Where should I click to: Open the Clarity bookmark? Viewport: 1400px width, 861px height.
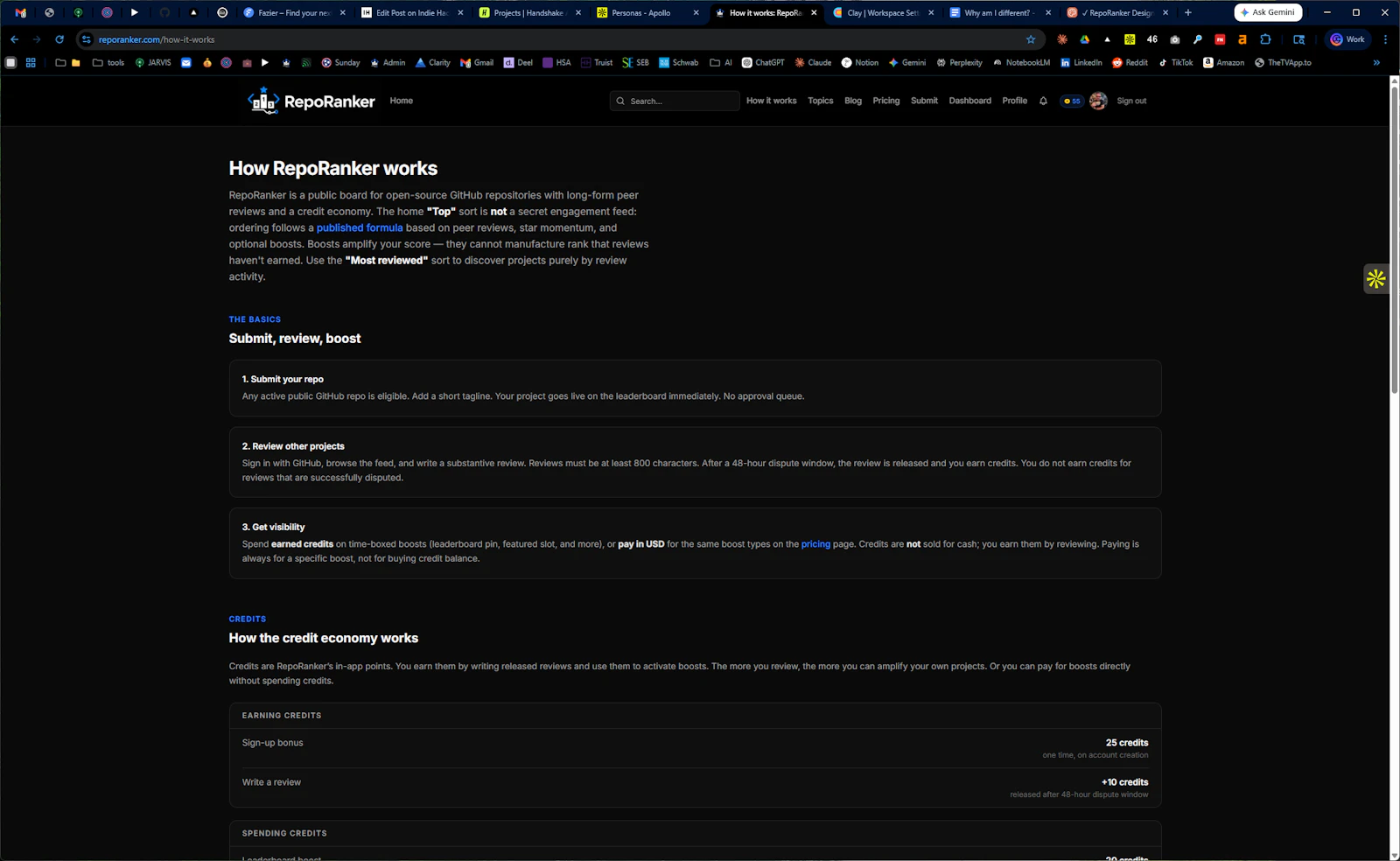point(432,63)
